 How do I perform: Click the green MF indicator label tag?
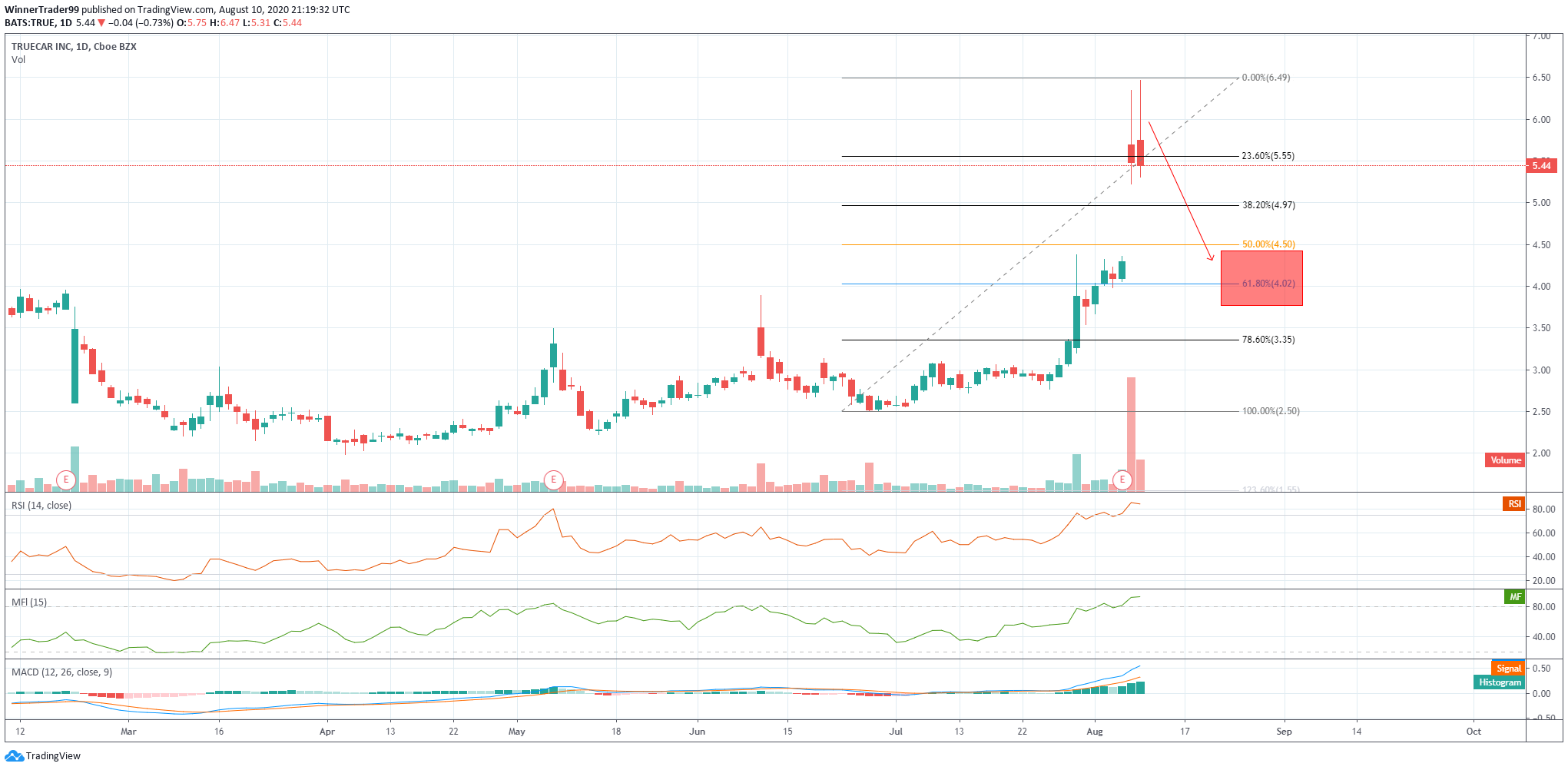(x=1514, y=597)
